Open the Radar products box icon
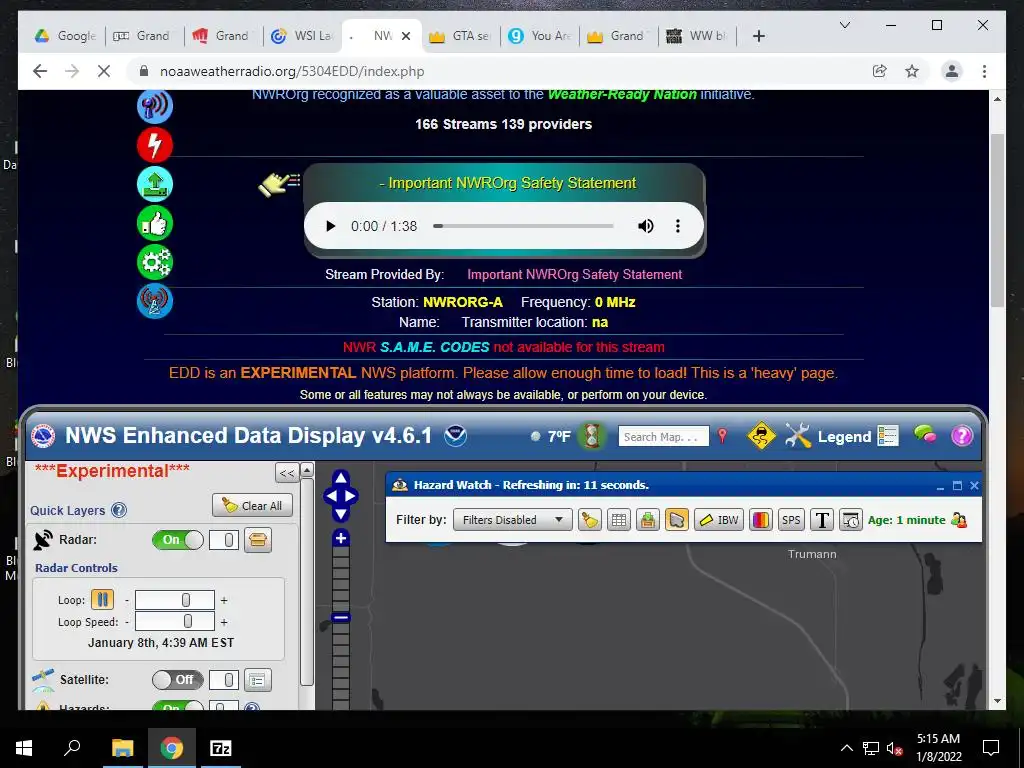 tap(258, 540)
